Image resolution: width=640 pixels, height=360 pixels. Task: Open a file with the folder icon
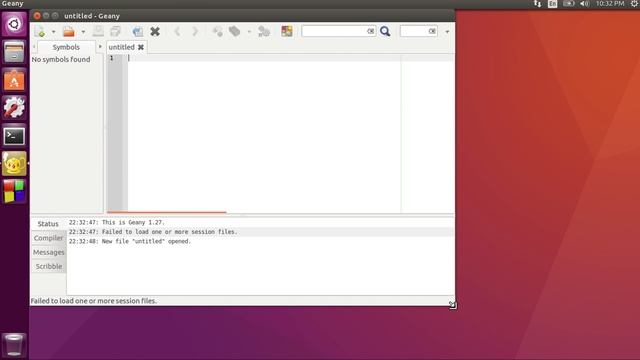click(x=69, y=31)
